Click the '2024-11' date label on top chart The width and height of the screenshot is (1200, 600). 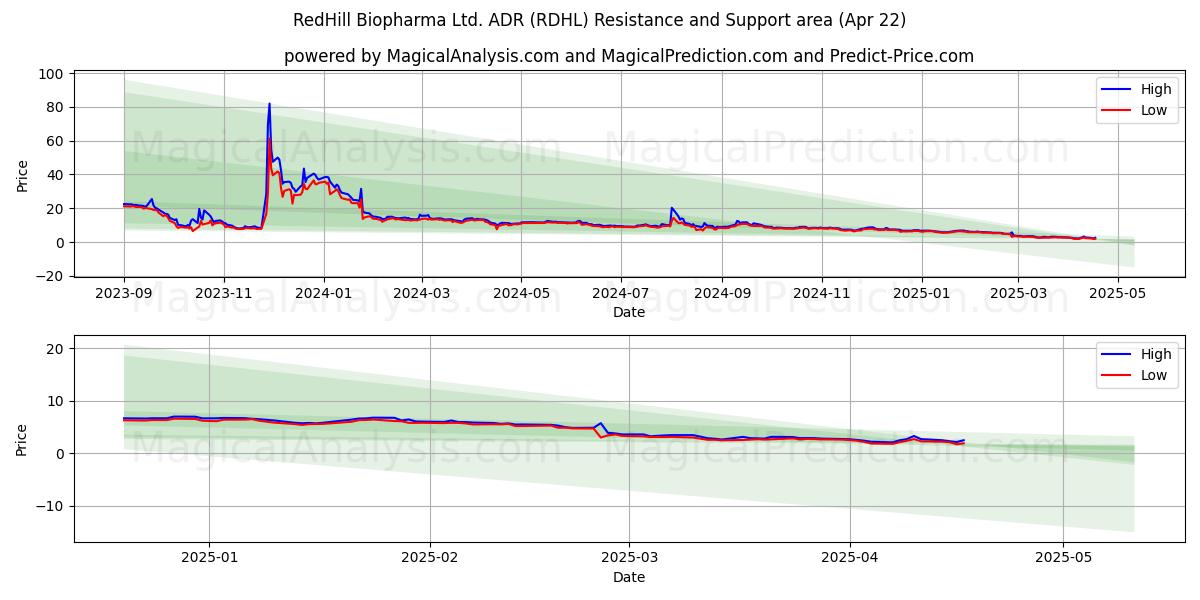click(x=822, y=295)
